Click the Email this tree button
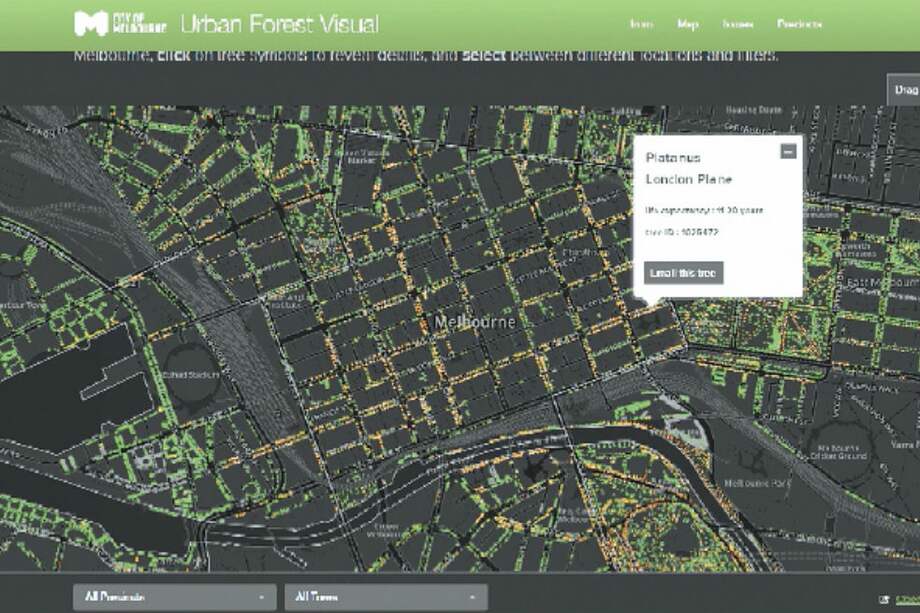The image size is (920, 613). tap(685, 272)
